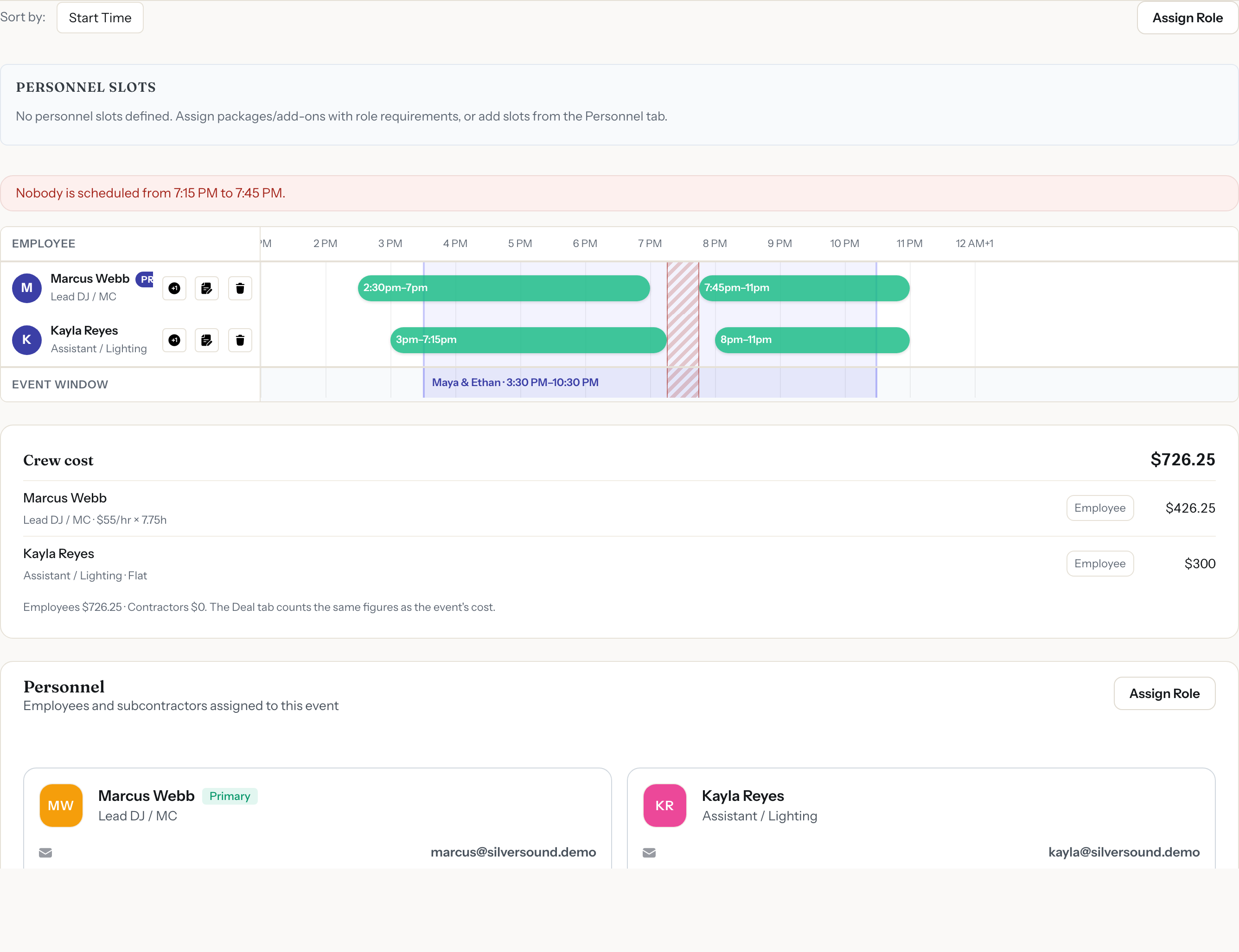Image resolution: width=1239 pixels, height=952 pixels.
Task: Click the 'Employees $726.25 · Contractors $0' summary line
Action: click(x=259, y=607)
